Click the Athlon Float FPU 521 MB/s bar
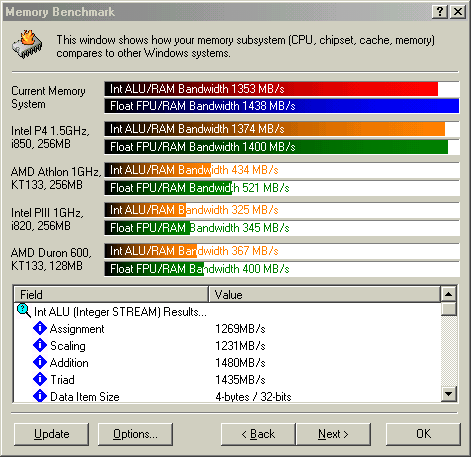The height and width of the screenshot is (457, 471). [282, 188]
